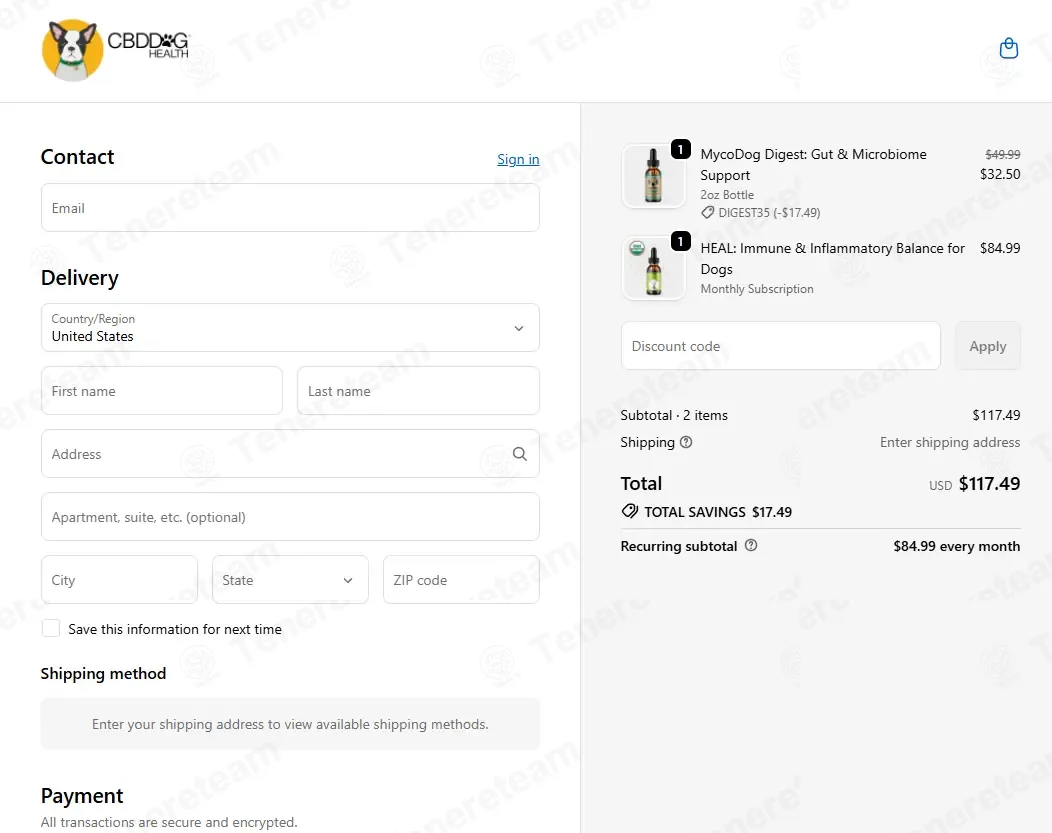
Task: Click the Shipping method heading
Action: click(x=103, y=673)
